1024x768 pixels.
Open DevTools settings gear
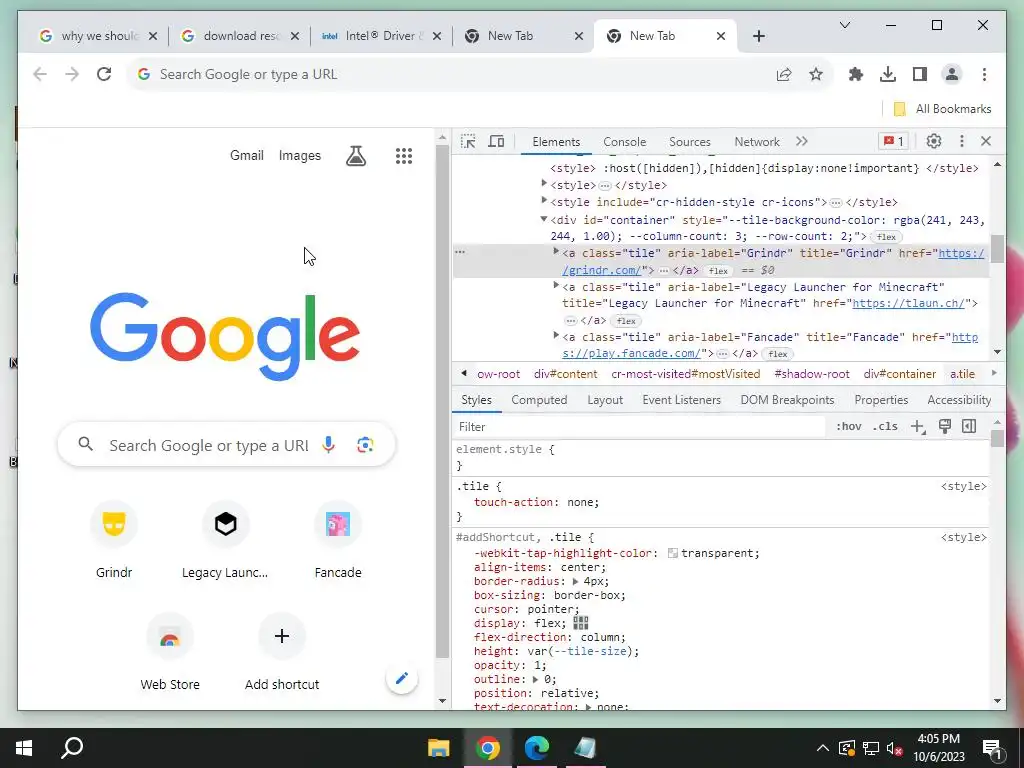[x=934, y=141]
